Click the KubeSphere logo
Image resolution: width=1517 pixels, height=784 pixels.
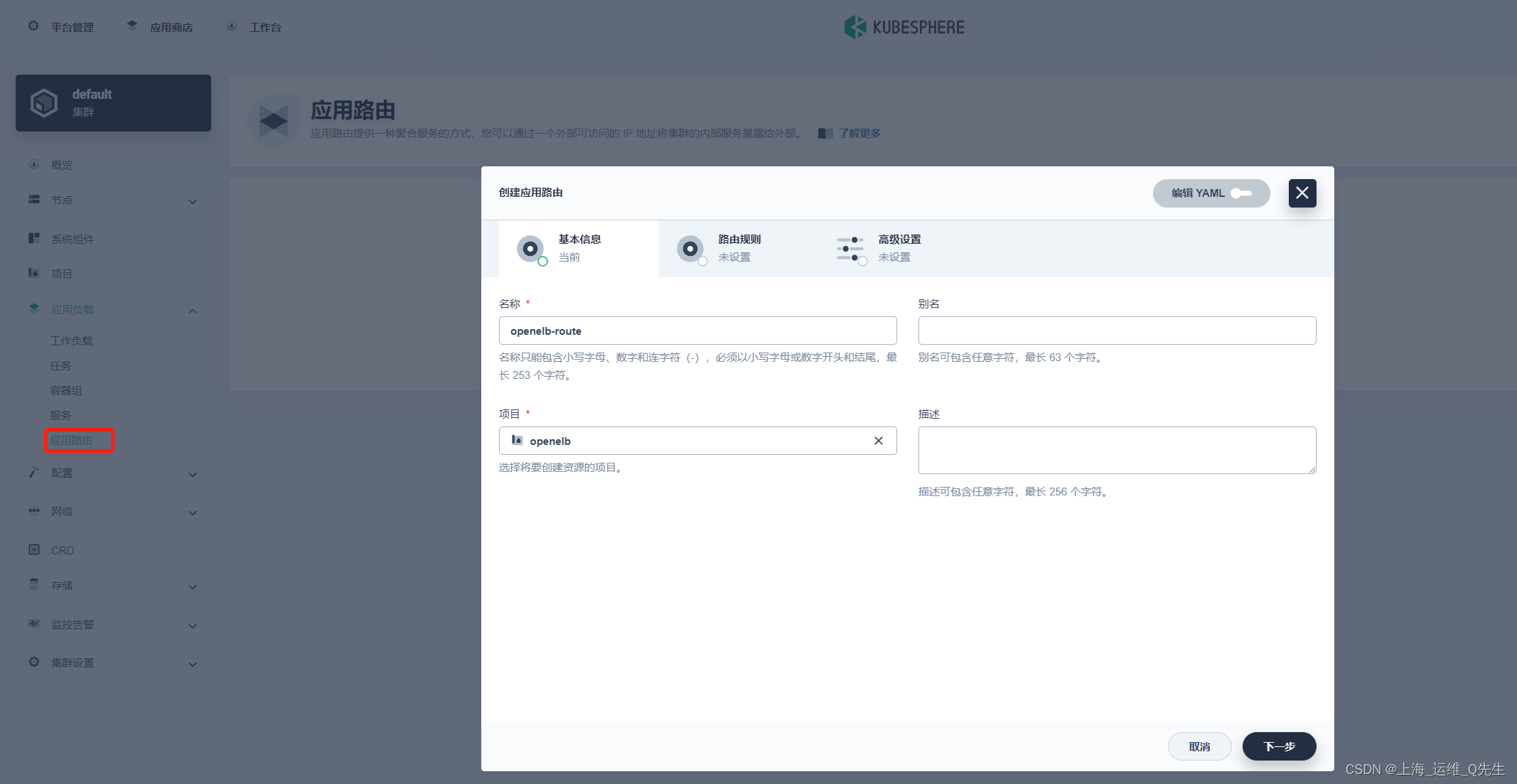click(x=904, y=27)
